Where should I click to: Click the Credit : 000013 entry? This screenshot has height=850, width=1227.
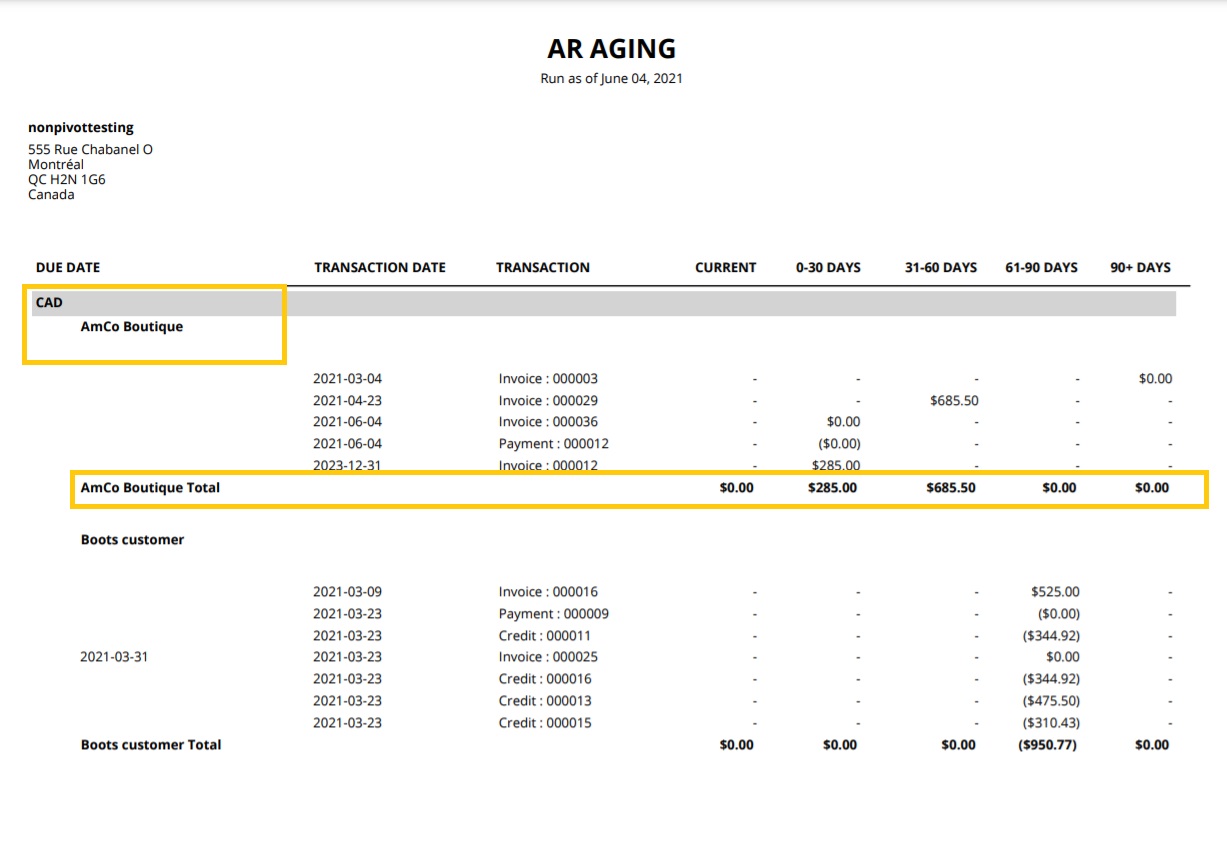coord(545,700)
